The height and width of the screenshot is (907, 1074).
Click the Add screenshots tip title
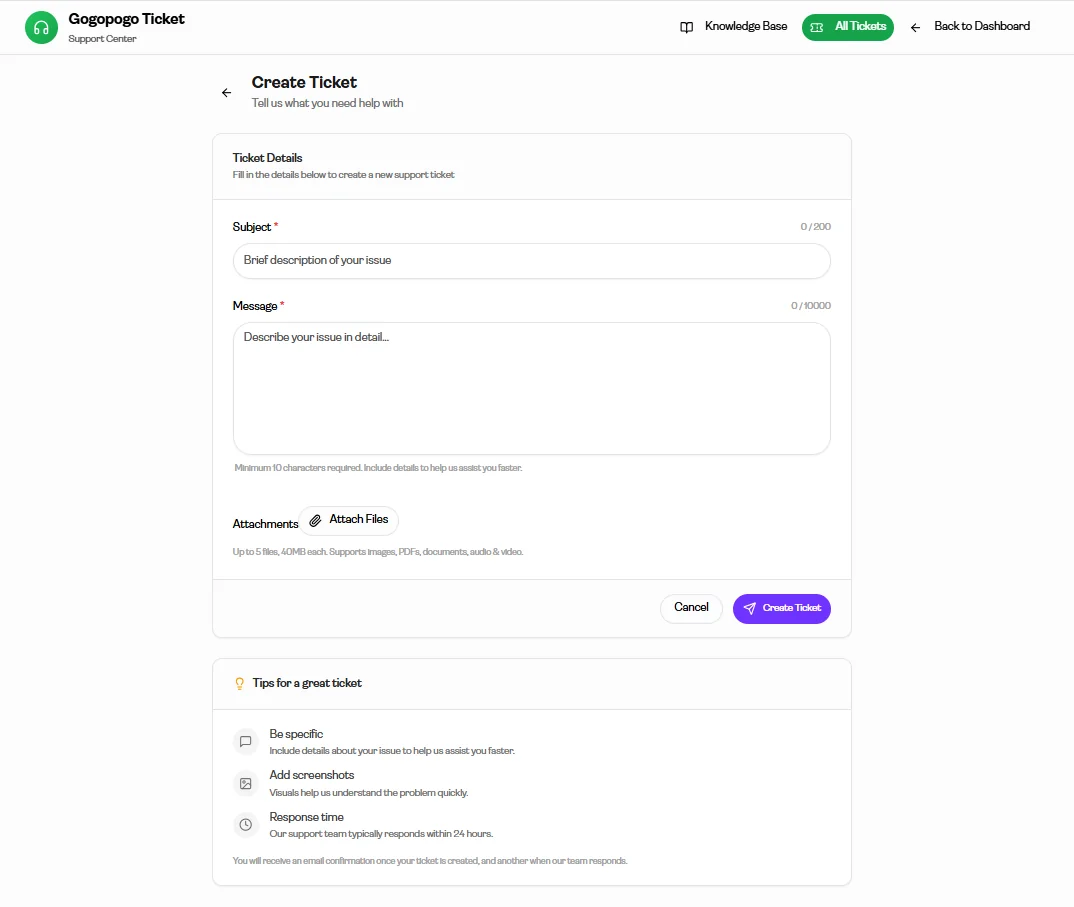click(312, 775)
